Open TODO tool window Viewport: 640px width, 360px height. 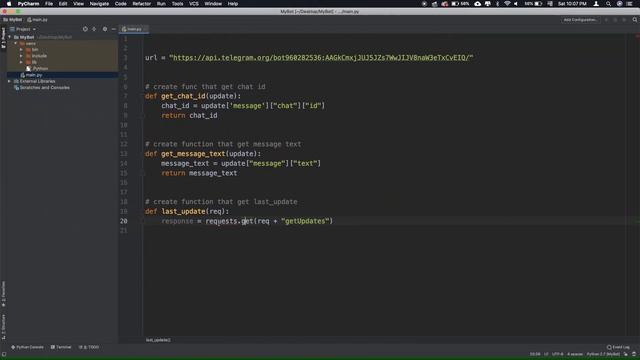[x=89, y=347]
